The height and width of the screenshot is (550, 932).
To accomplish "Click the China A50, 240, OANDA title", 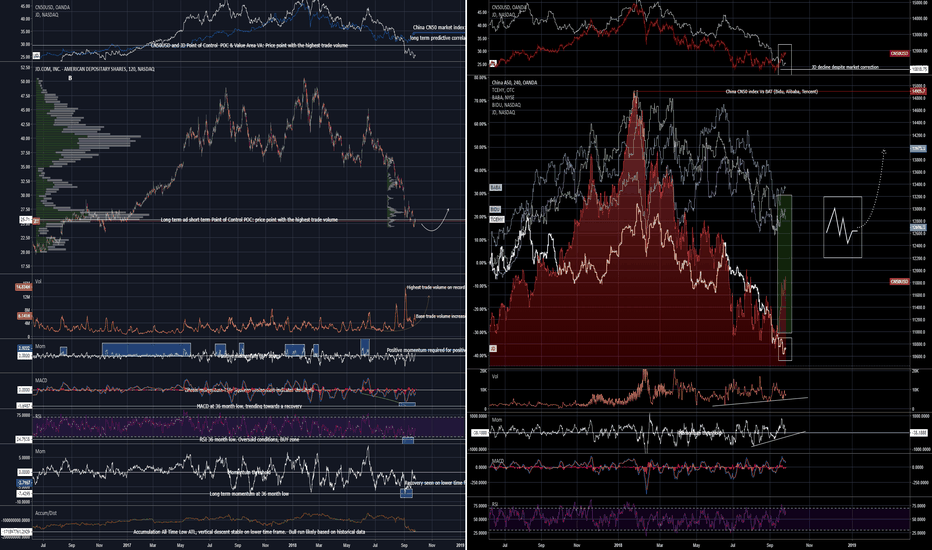I will click(514, 83).
